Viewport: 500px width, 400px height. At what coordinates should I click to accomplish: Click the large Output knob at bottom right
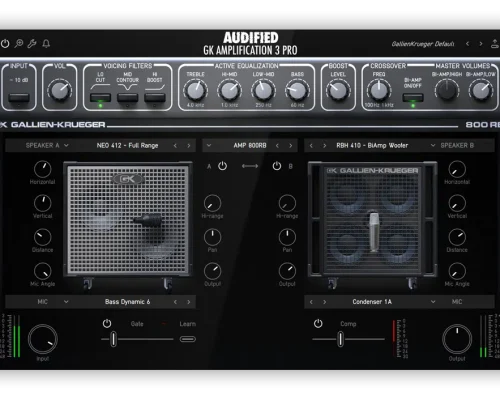coord(457,339)
